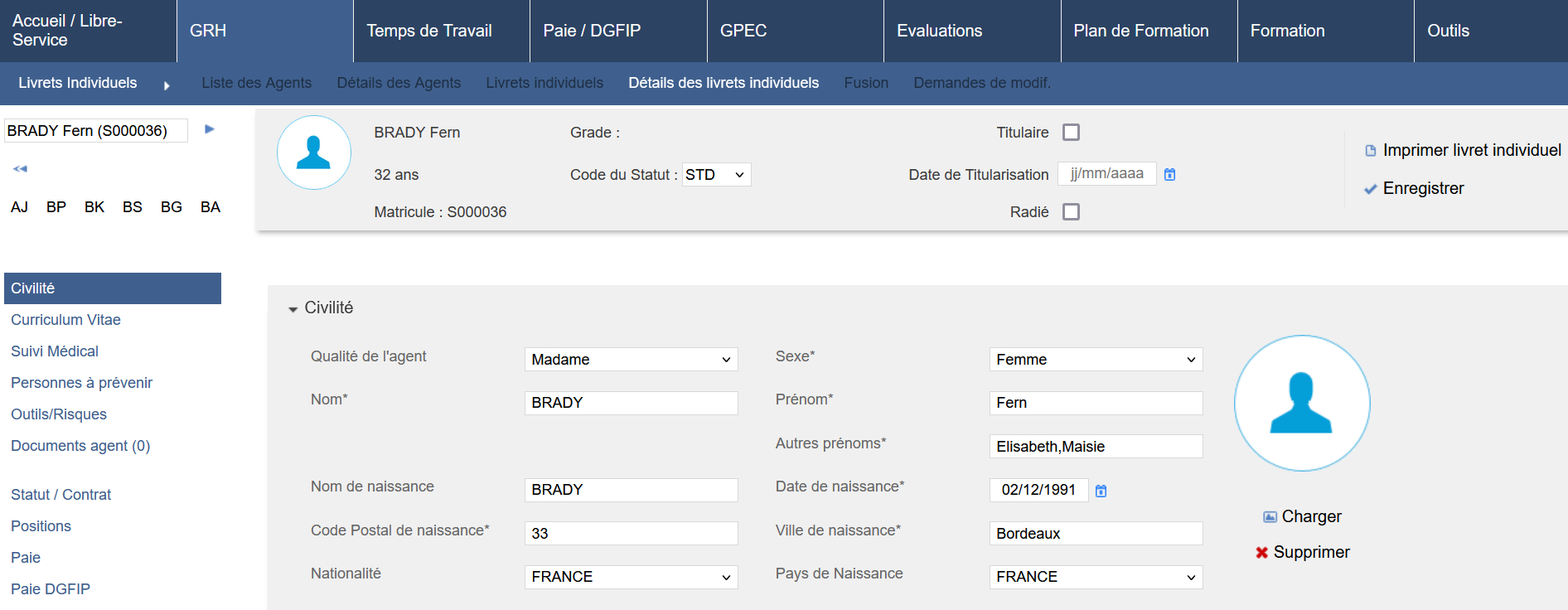Expand the Sexe dropdown
Image resolution: width=1568 pixels, height=610 pixels.
click(1096, 360)
